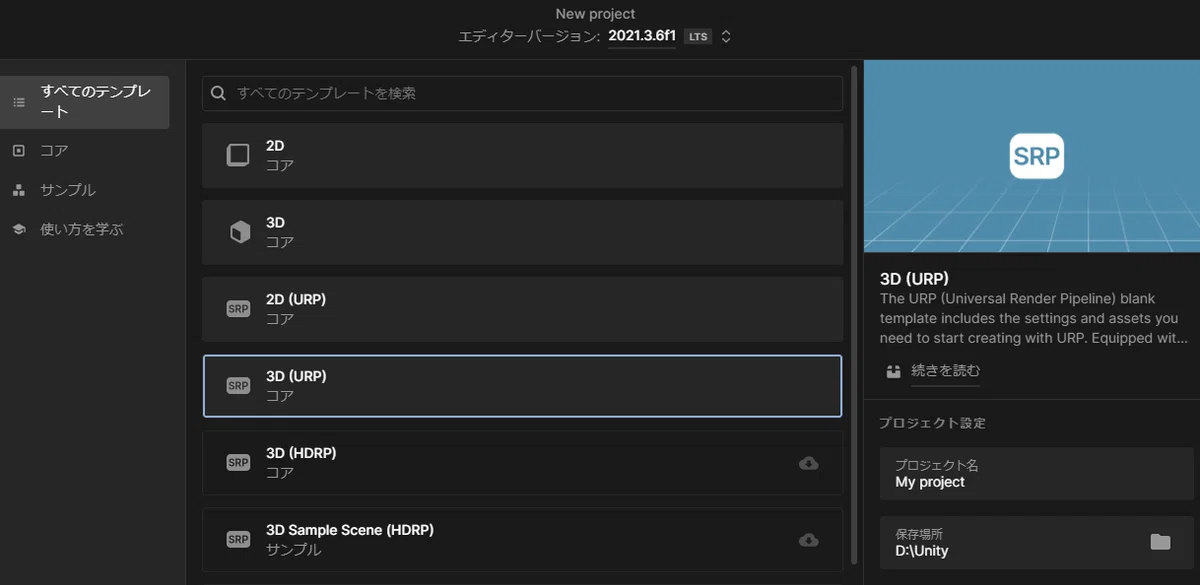Click SRP icon of 2D (URP) row
Viewport: 1200px width, 585px height.
pyautogui.click(x=238, y=309)
